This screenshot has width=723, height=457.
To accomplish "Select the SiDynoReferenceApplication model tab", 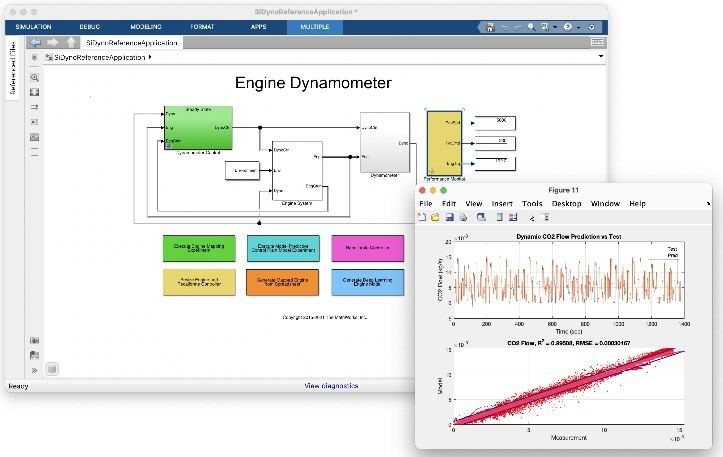I will [132, 43].
